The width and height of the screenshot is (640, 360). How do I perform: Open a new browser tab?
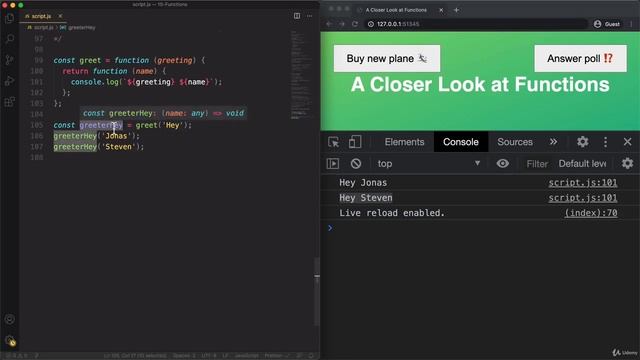point(456,10)
